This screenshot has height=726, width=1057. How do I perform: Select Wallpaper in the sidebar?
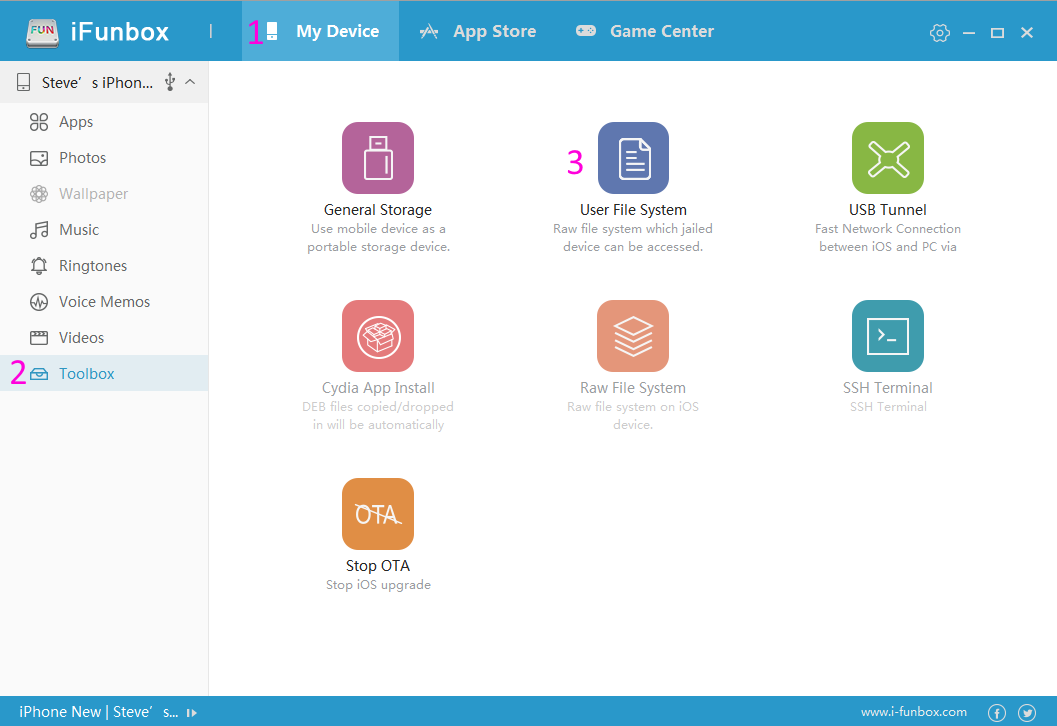pos(104,193)
